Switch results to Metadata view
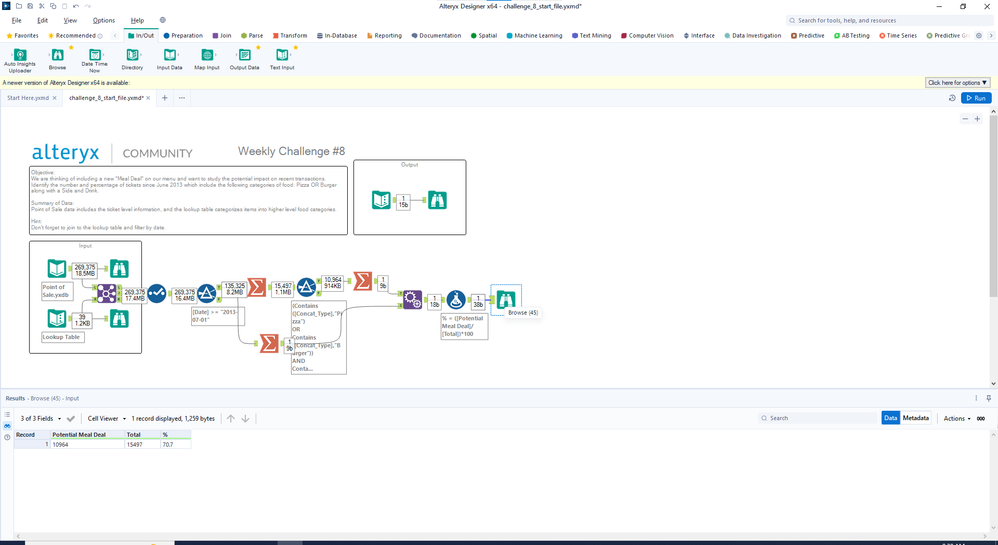Screen dimensions: 998x545 [915, 418]
